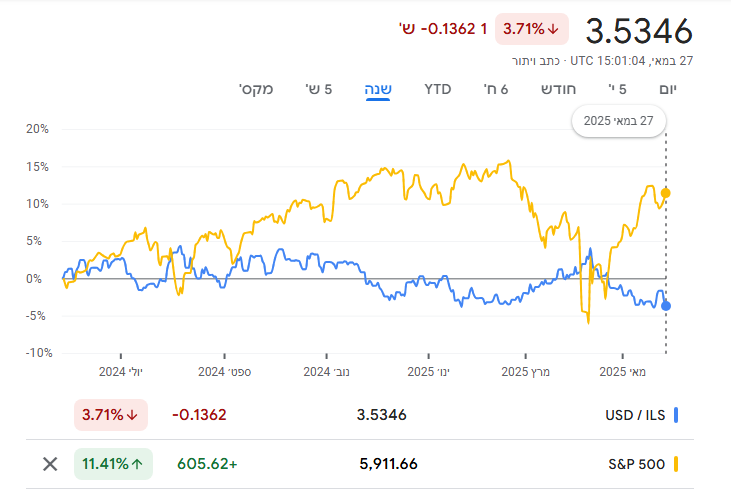Click the red 3.71% badge in USD/ILS row
This screenshot has width=731, height=494.
(x=111, y=414)
